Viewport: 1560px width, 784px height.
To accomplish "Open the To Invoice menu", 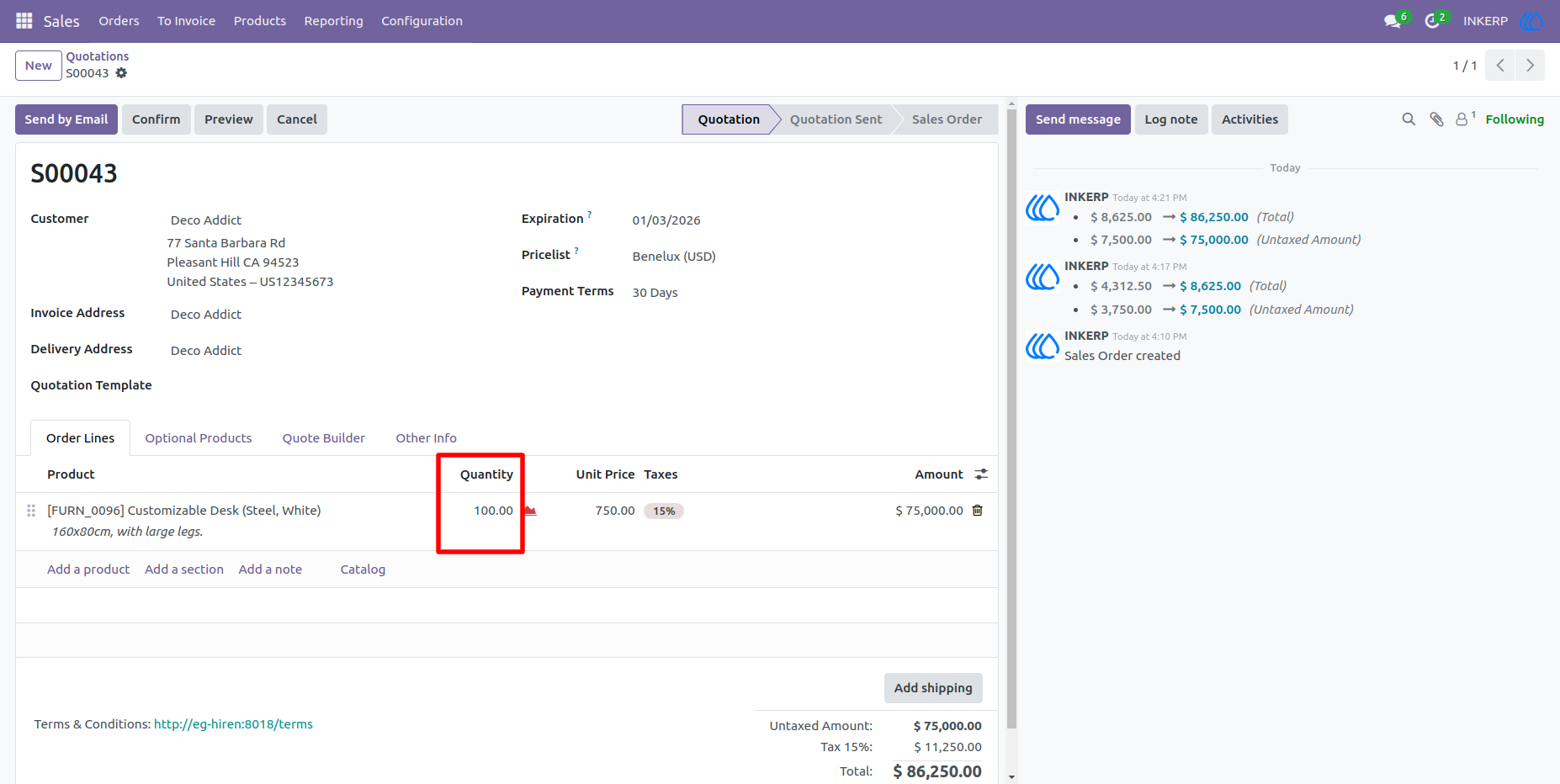I will click(186, 21).
